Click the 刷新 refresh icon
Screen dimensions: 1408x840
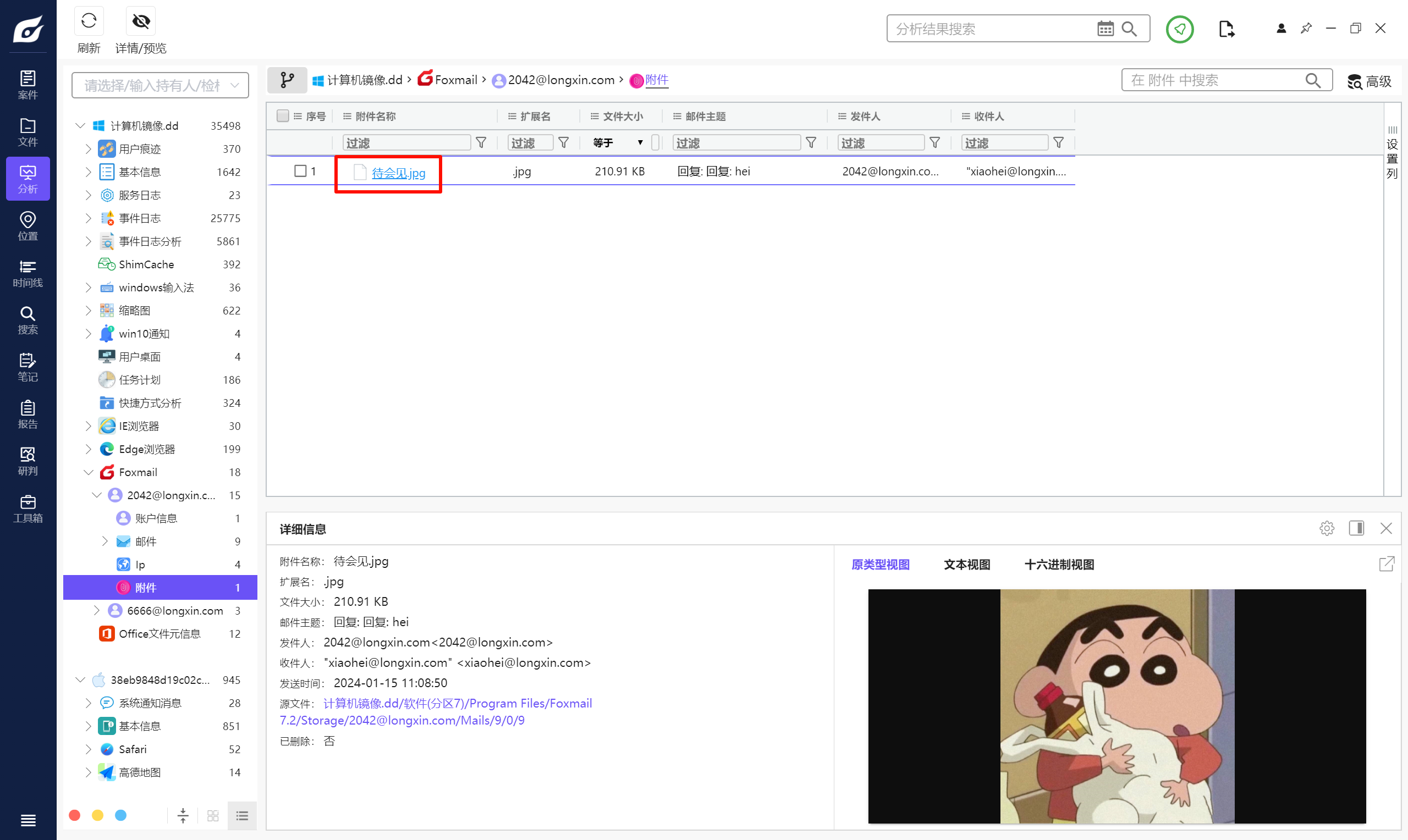(x=89, y=21)
